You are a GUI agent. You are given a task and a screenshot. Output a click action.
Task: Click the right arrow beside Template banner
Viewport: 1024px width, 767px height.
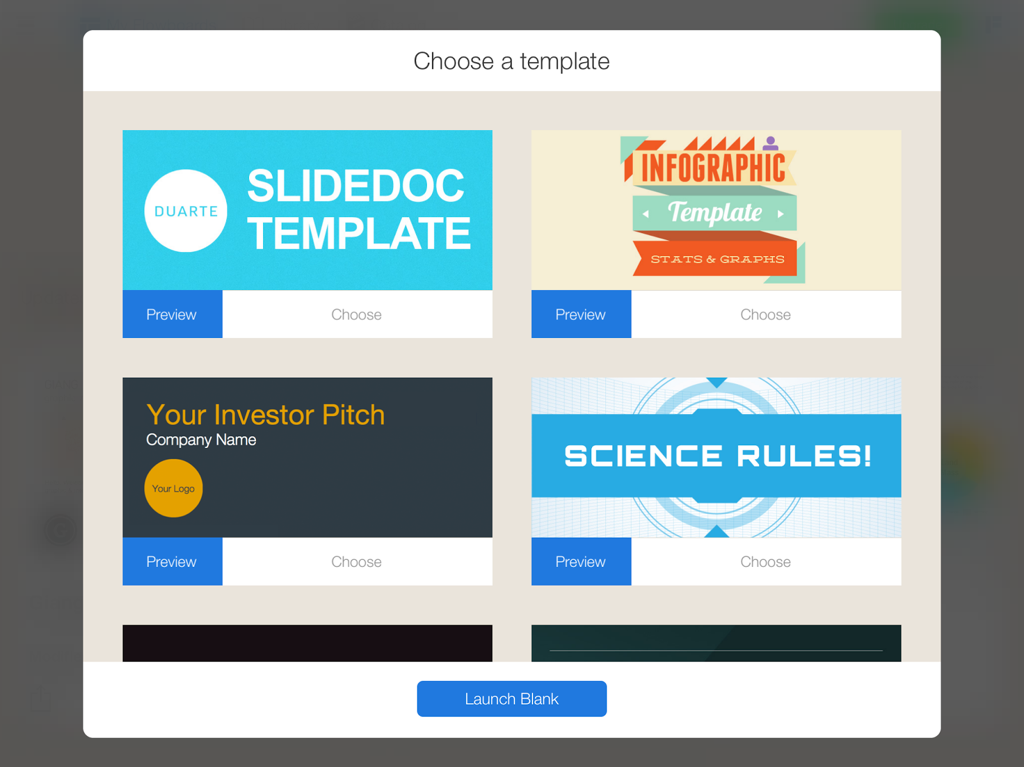781,214
